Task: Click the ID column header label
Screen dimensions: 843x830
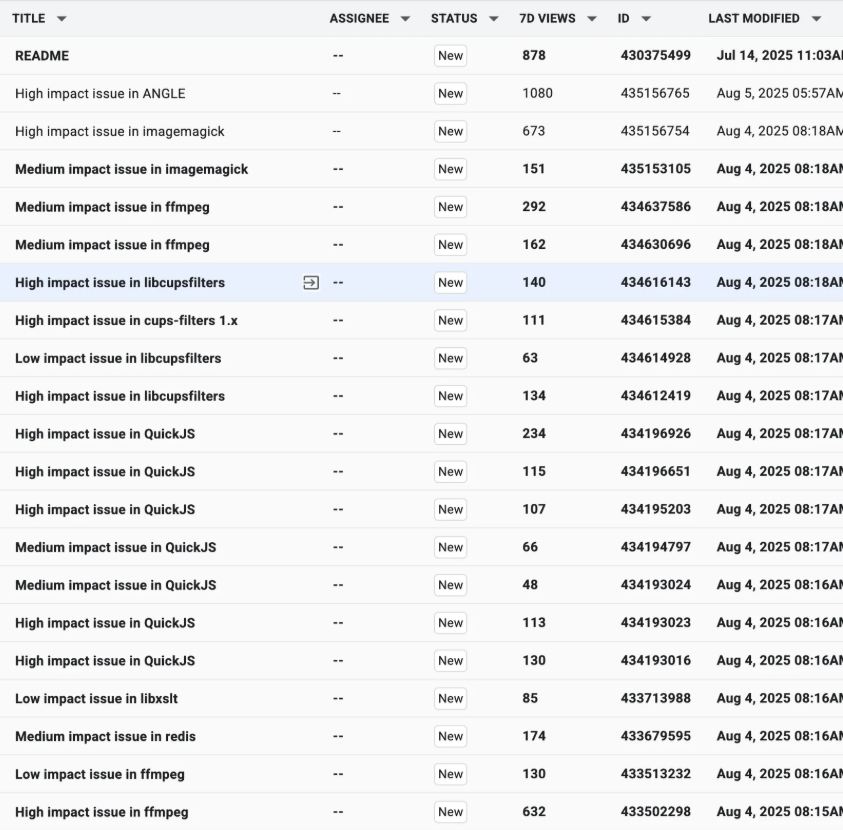Action: click(x=623, y=18)
